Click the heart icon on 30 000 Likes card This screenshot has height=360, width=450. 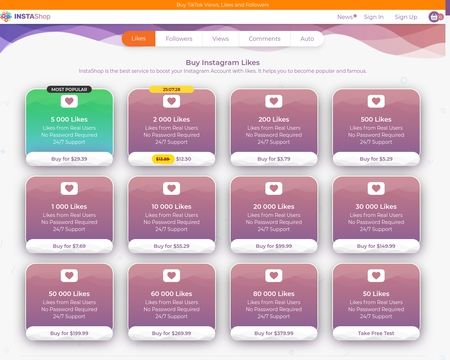(376, 189)
